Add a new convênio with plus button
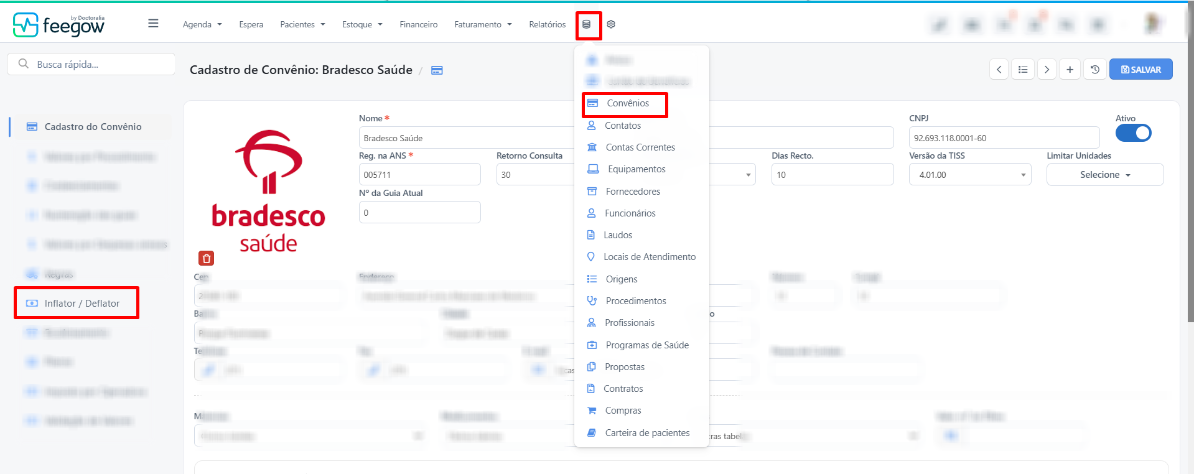Viewport: 1194px width, 474px height. point(1070,69)
